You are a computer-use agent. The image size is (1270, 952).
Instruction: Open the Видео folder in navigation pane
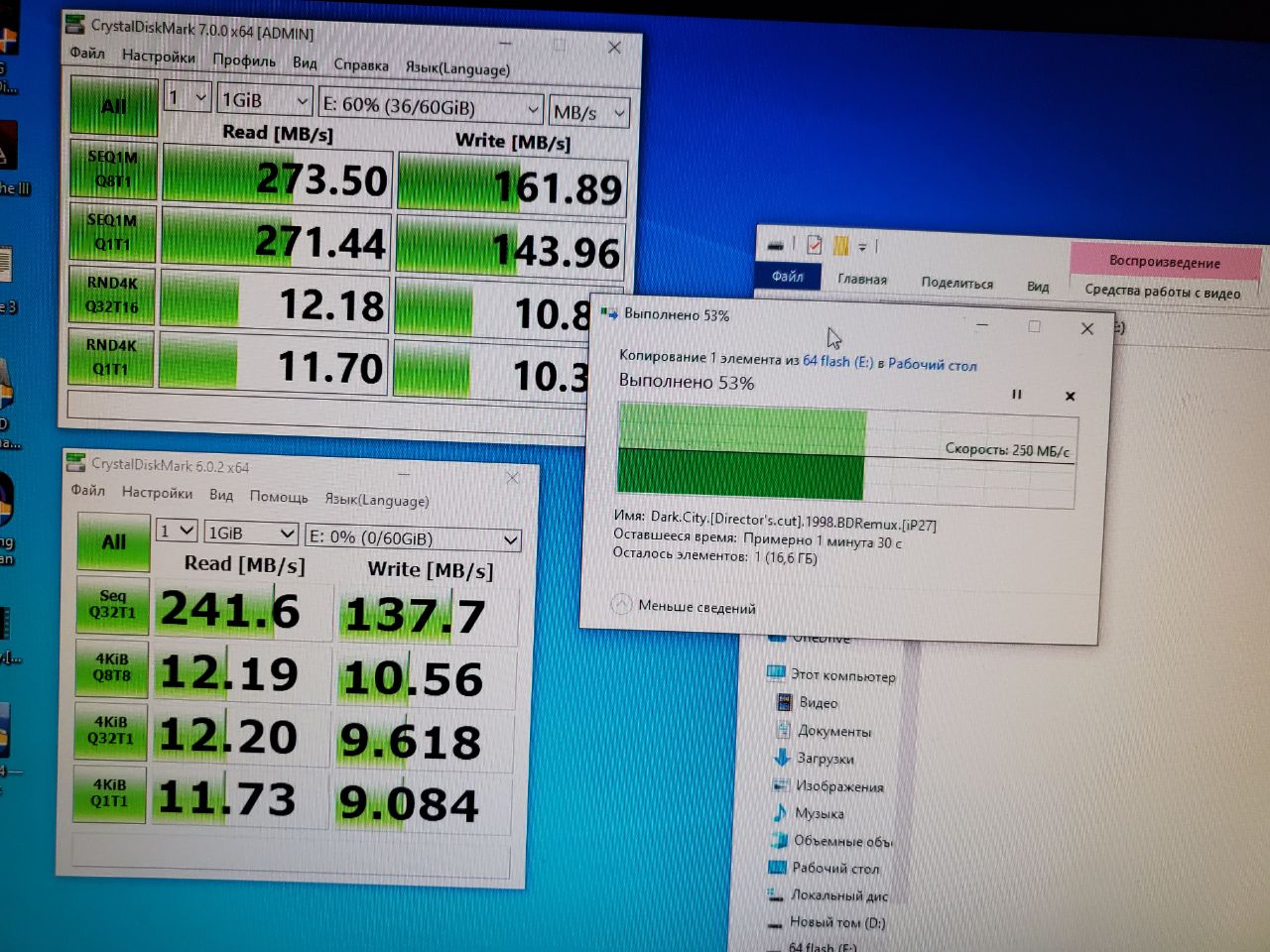[806, 702]
